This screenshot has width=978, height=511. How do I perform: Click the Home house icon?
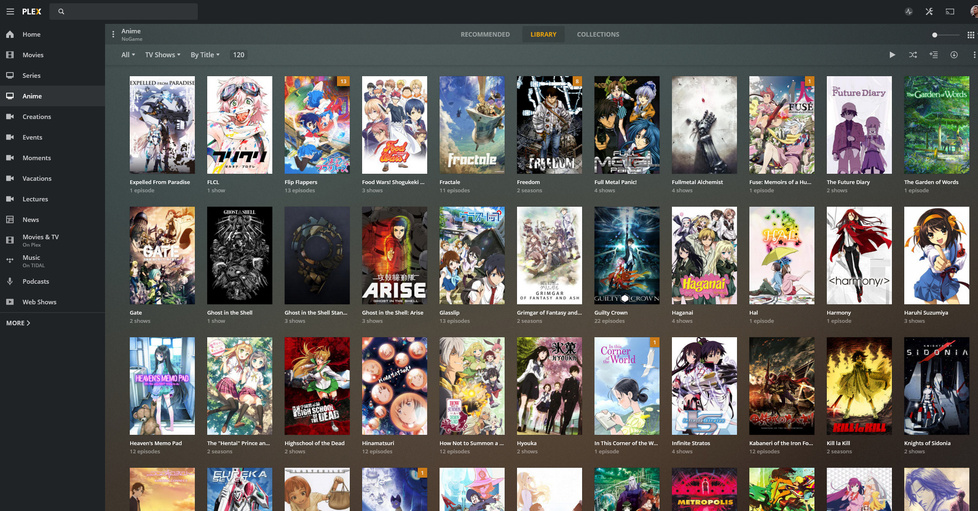[x=10, y=34]
